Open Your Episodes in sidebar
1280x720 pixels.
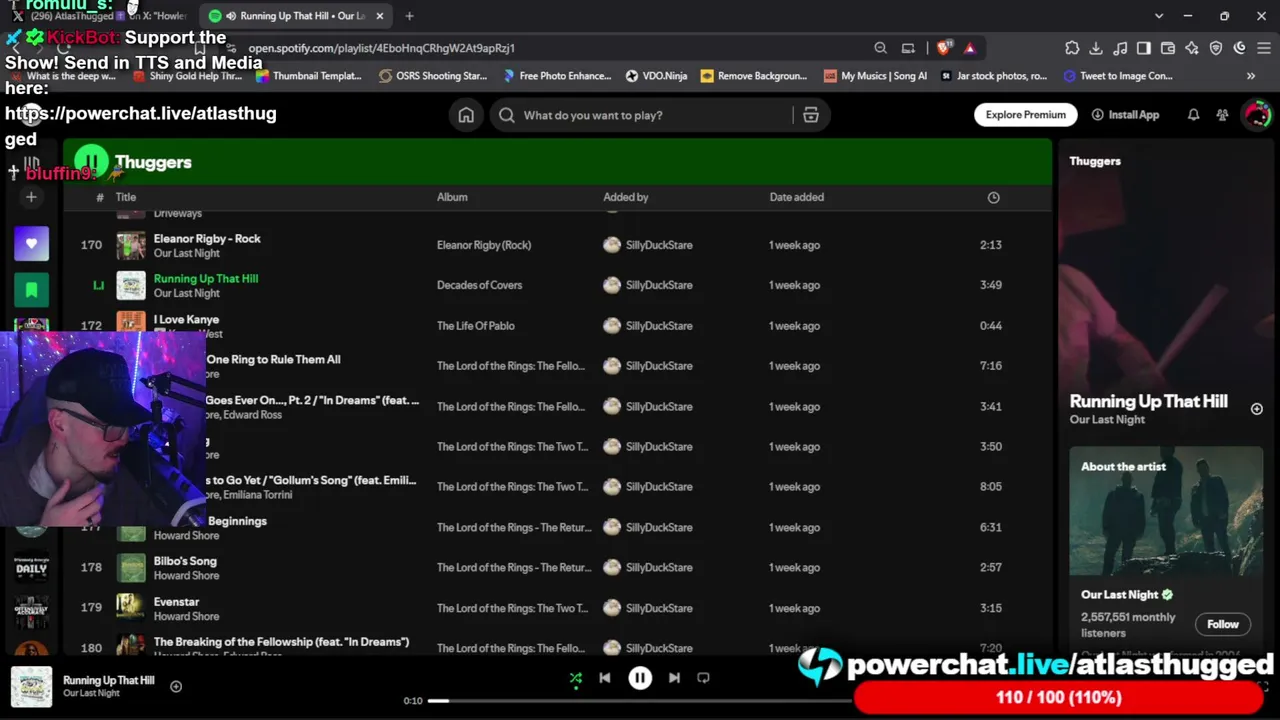click(x=31, y=290)
